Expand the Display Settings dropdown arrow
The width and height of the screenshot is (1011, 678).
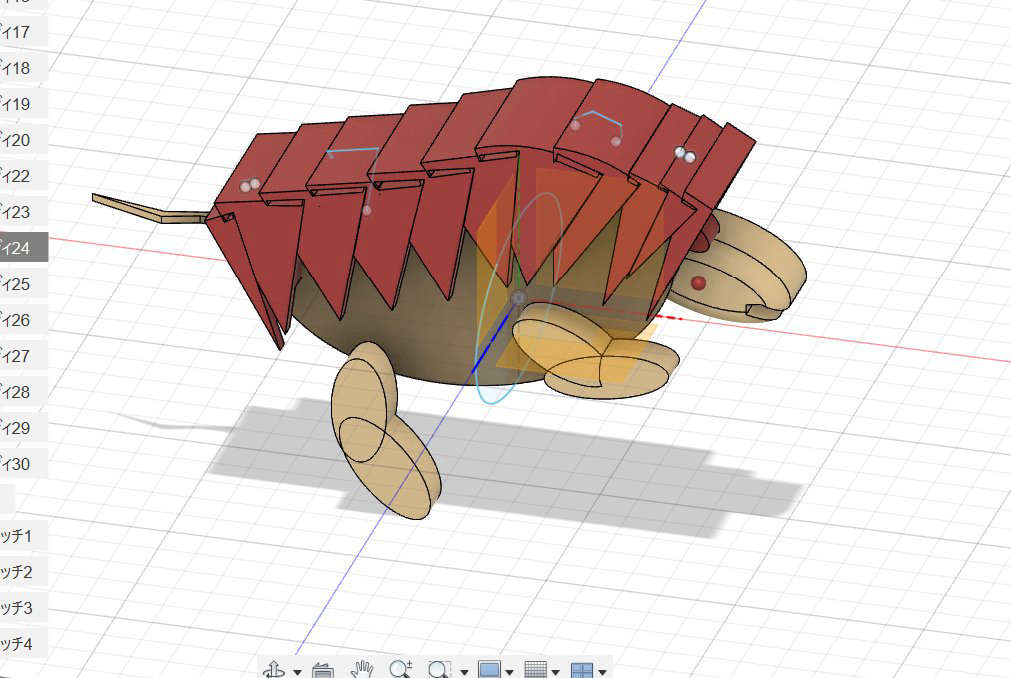pyautogui.click(x=509, y=672)
